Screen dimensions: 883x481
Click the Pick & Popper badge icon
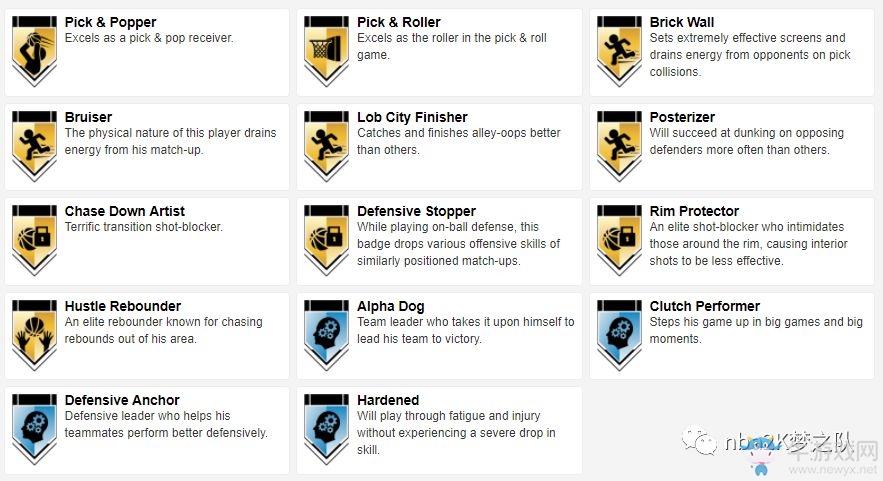coord(34,51)
